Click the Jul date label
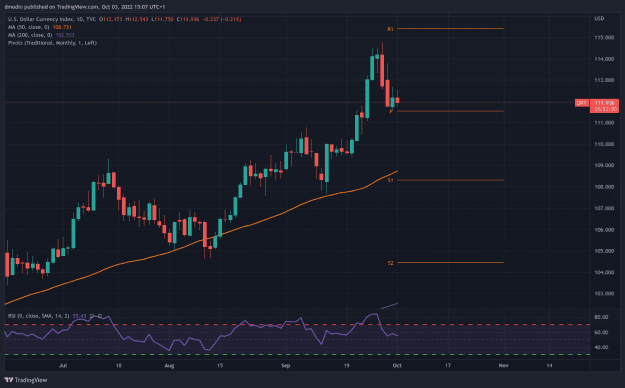625x388 pixels. coord(63,365)
